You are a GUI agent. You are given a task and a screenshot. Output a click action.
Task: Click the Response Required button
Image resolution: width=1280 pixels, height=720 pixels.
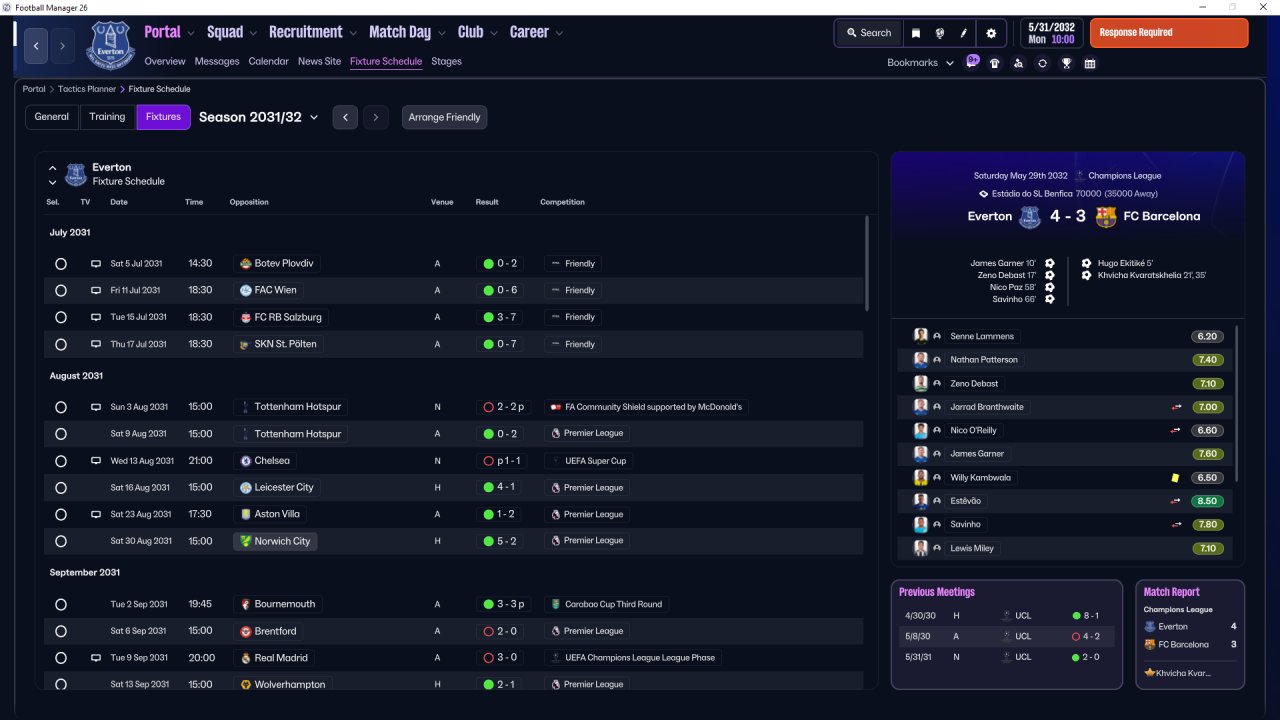coord(1169,33)
